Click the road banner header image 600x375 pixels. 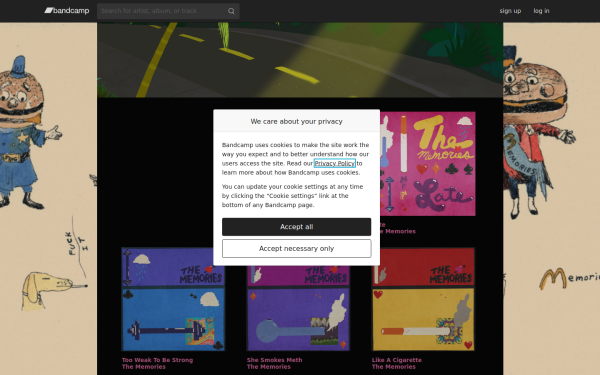[x=300, y=60]
